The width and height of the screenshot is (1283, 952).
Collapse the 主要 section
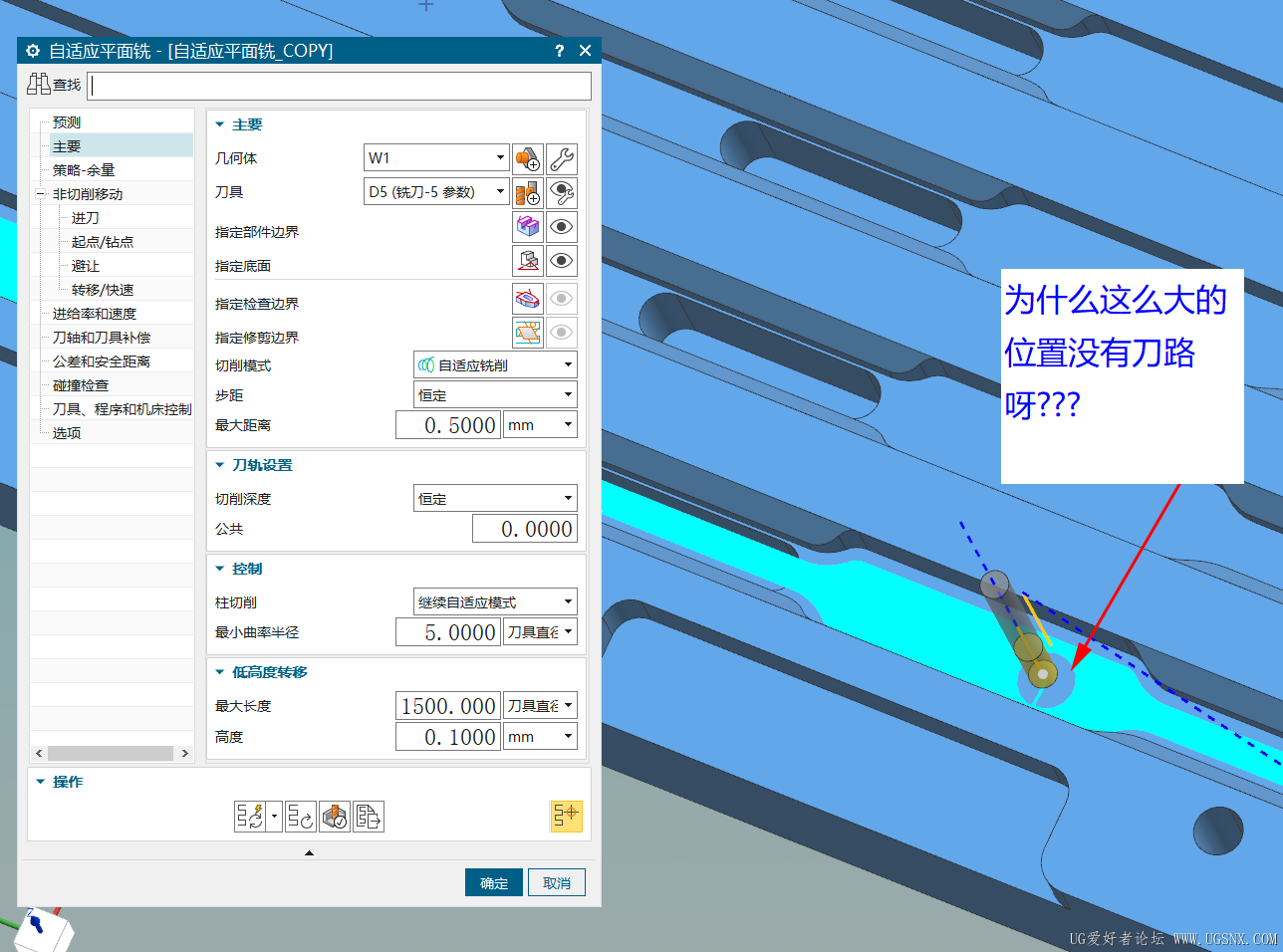coord(220,124)
